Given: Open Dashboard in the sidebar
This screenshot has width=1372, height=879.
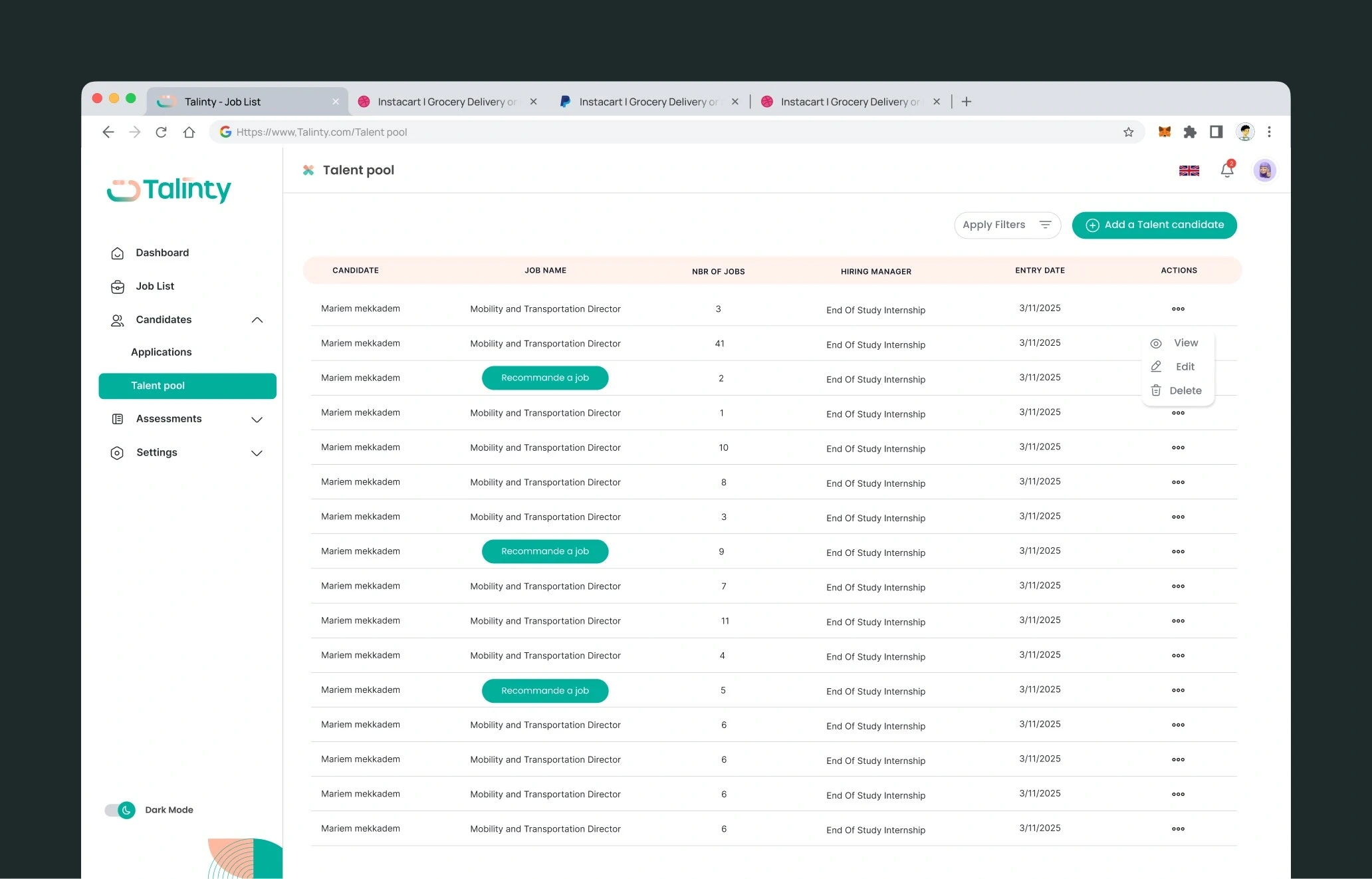Looking at the screenshot, I should [x=150, y=253].
